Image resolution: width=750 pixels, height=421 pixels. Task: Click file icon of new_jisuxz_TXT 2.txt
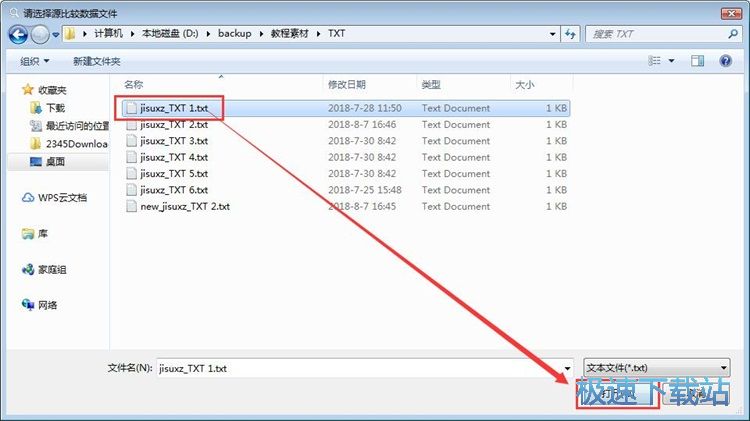(x=132, y=206)
